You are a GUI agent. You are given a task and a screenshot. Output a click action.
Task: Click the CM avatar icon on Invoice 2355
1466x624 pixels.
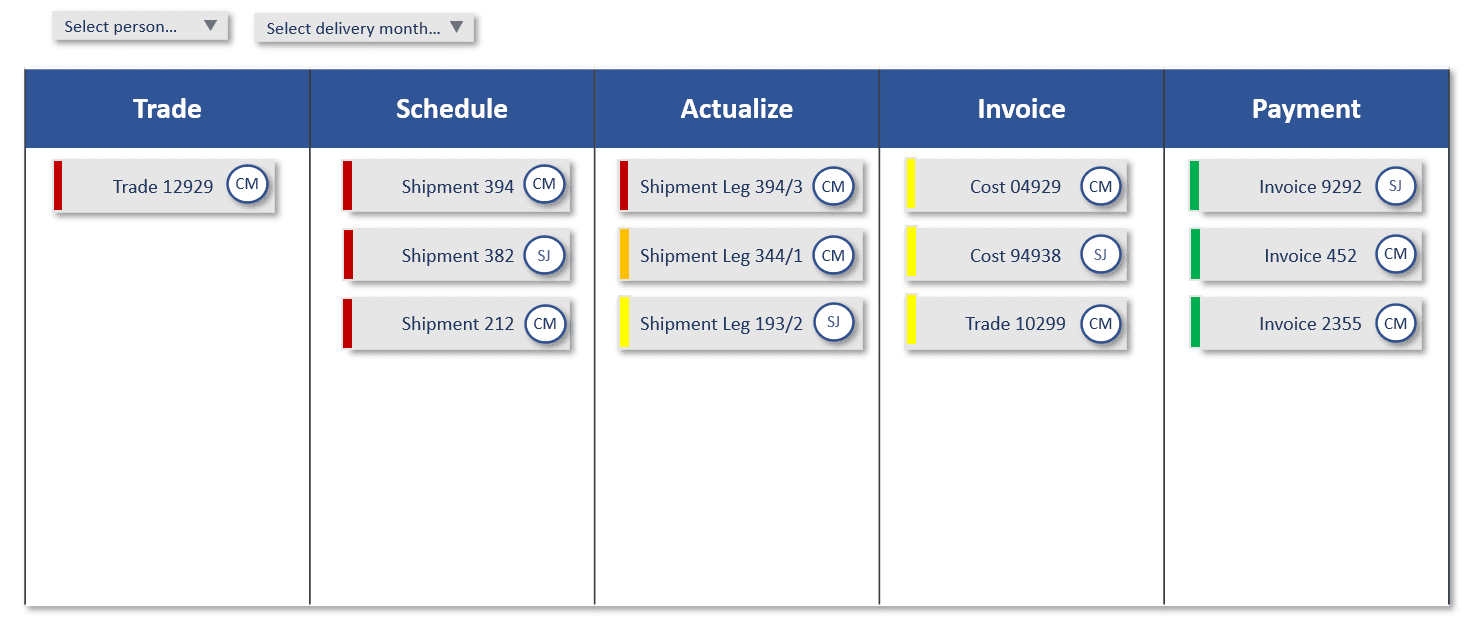(1396, 323)
